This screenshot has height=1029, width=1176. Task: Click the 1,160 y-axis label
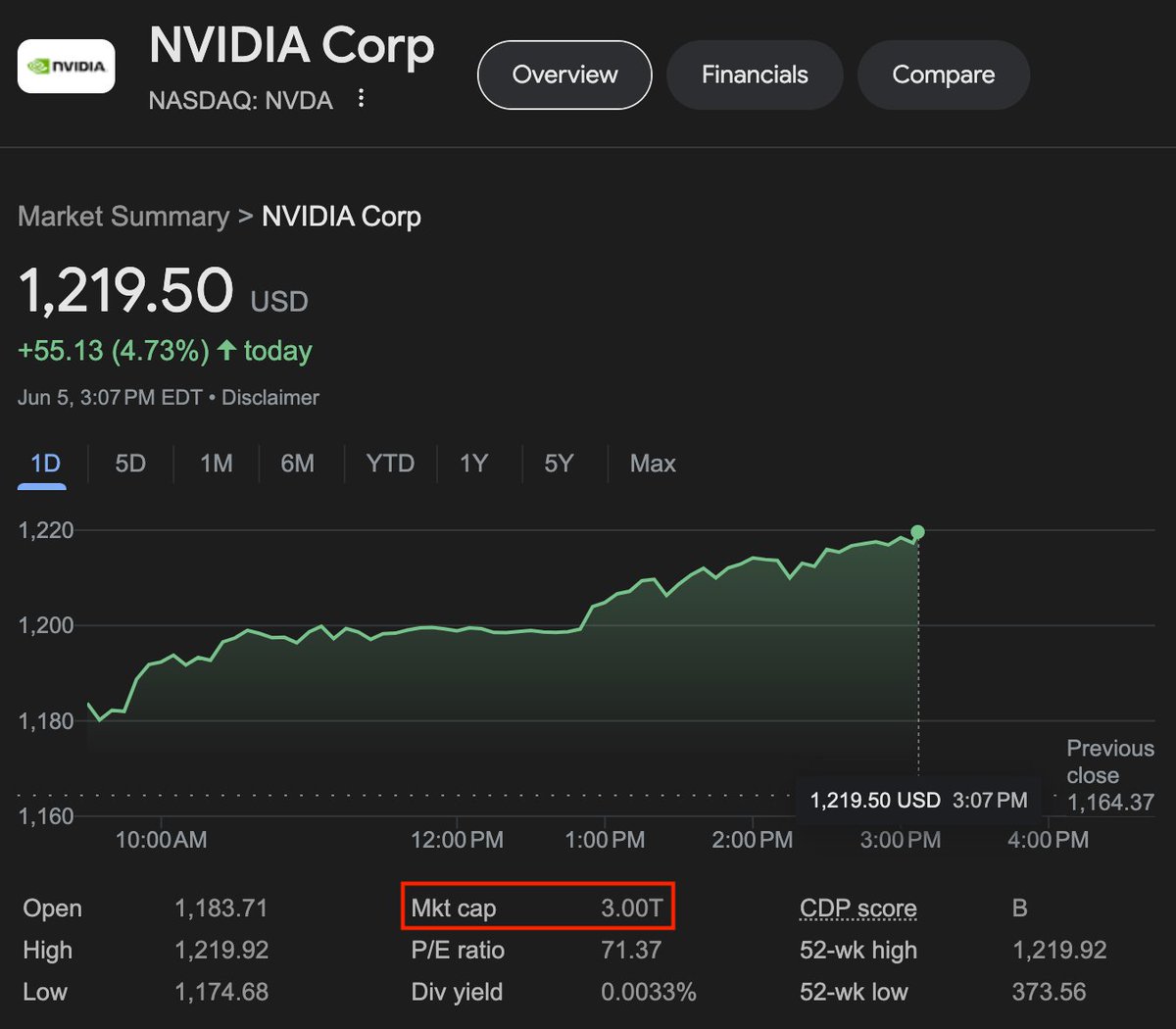point(46,816)
